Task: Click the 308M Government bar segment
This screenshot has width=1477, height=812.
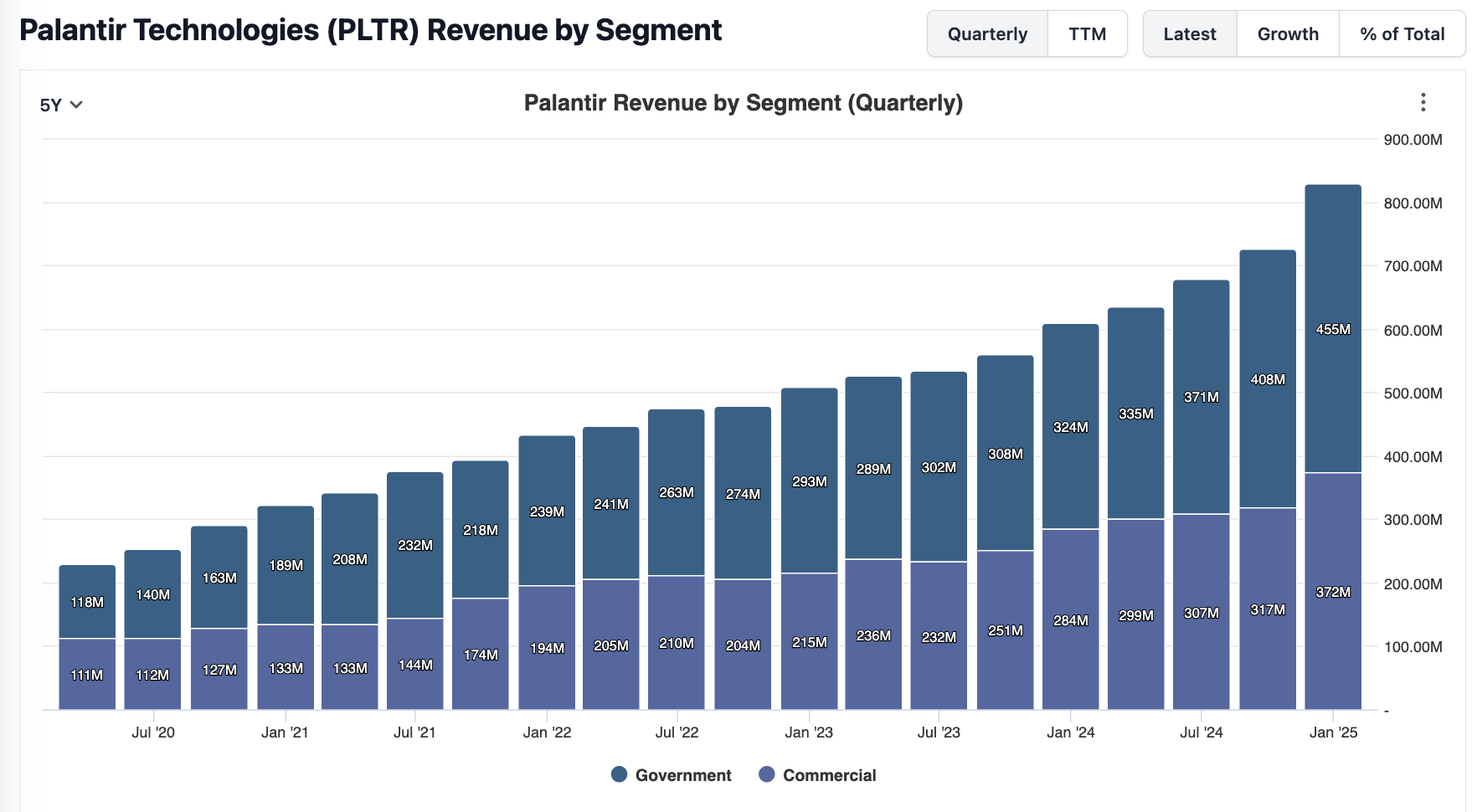Action: pos(1006,454)
